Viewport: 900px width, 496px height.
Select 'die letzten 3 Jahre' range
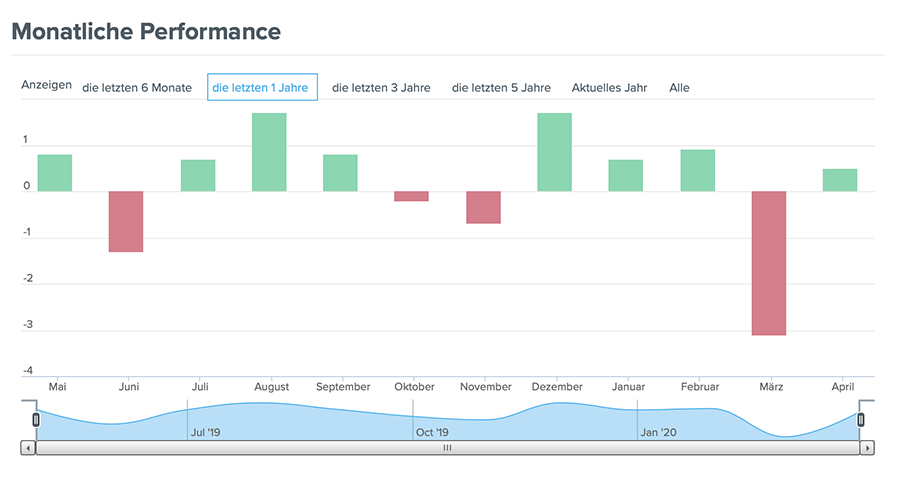point(381,88)
